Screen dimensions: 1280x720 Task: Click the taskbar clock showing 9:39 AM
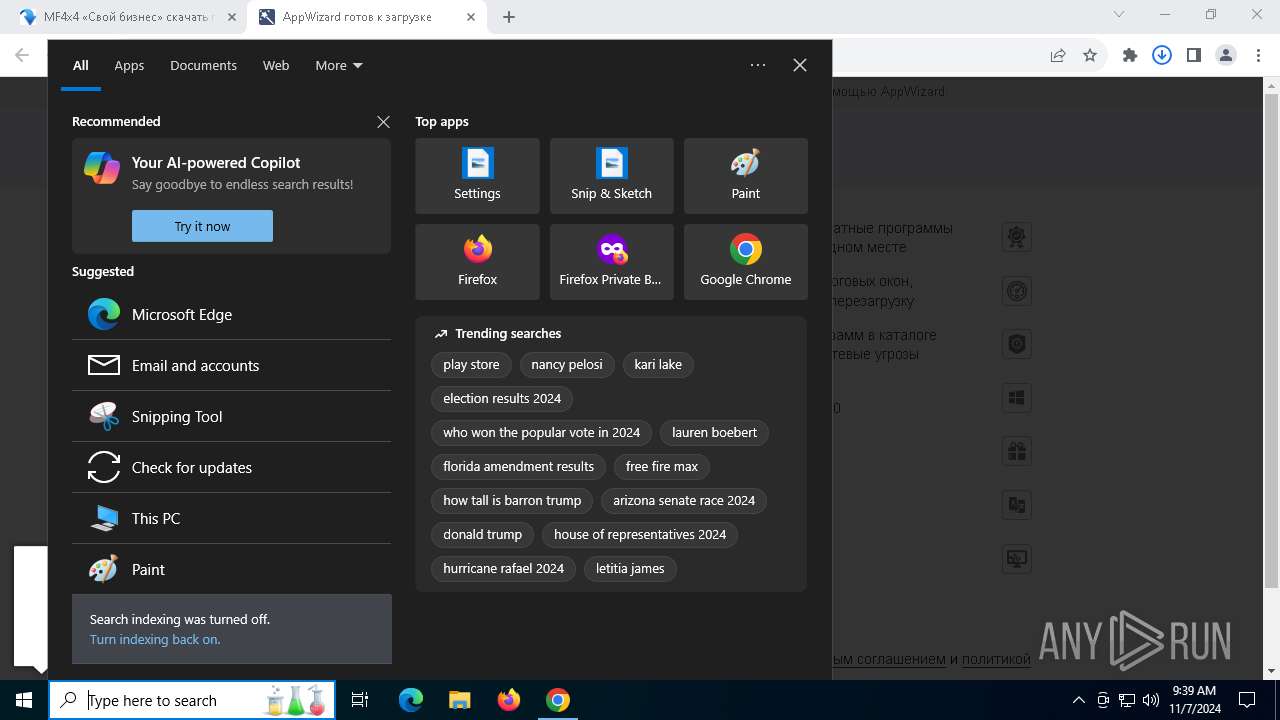(1194, 700)
